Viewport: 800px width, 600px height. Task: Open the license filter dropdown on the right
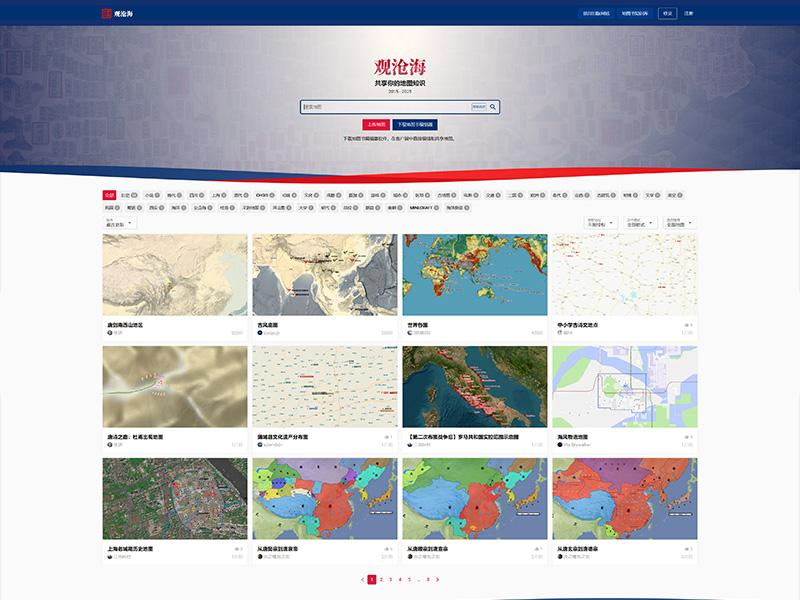tap(601, 223)
